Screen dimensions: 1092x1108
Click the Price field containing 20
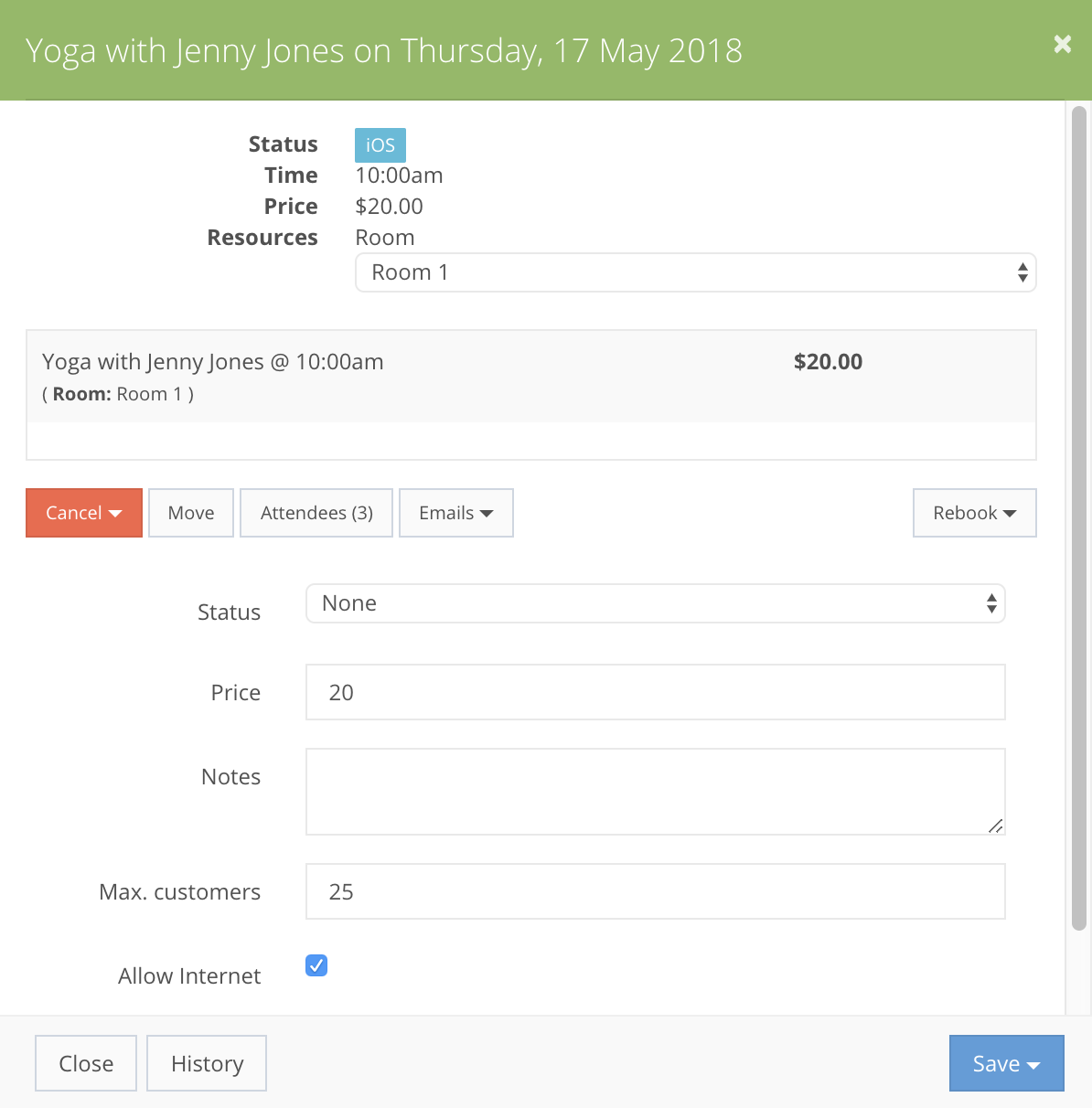655,692
